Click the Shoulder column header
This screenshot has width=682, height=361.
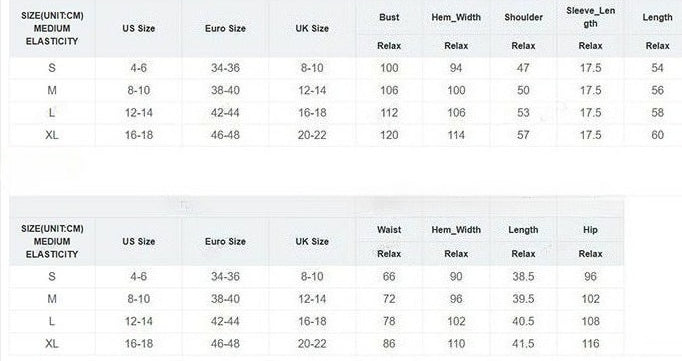coord(523,17)
